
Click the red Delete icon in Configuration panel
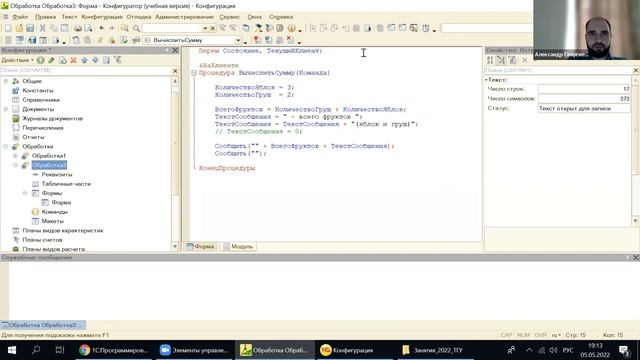[73, 60]
